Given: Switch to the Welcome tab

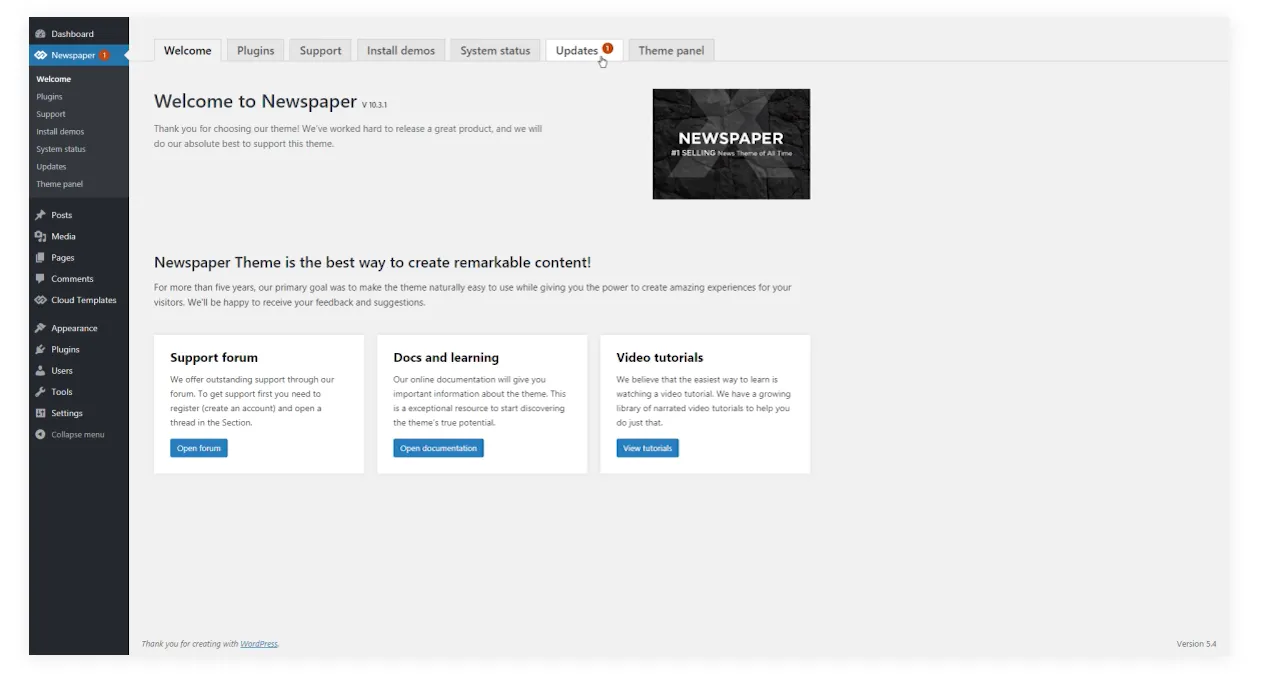Looking at the screenshot, I should [188, 50].
